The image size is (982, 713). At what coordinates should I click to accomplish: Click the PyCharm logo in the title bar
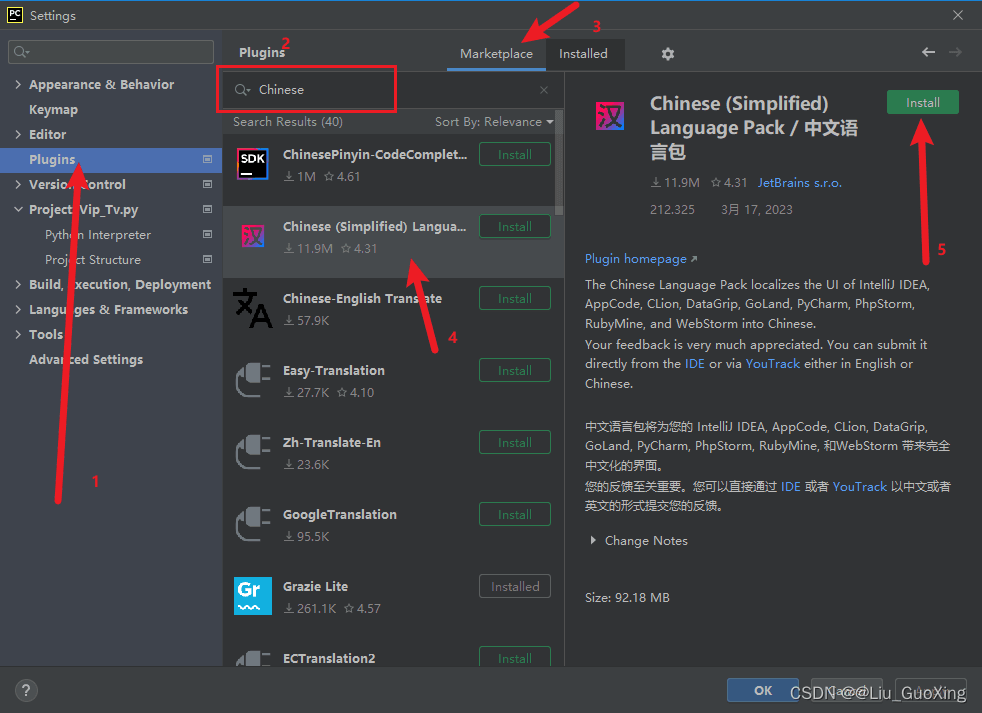click(14, 15)
